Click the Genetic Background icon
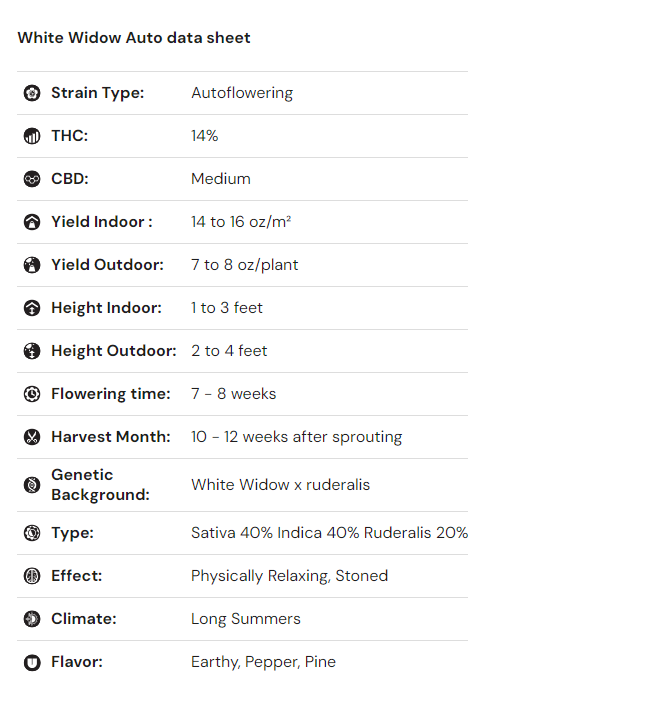Screen dimensions: 660x703 pos(32,485)
